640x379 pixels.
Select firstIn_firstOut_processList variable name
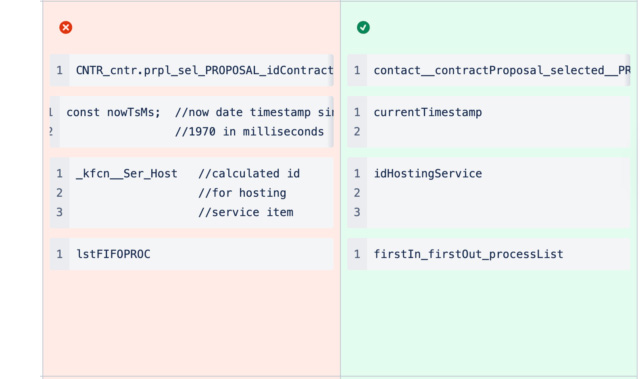pyautogui.click(x=469, y=254)
